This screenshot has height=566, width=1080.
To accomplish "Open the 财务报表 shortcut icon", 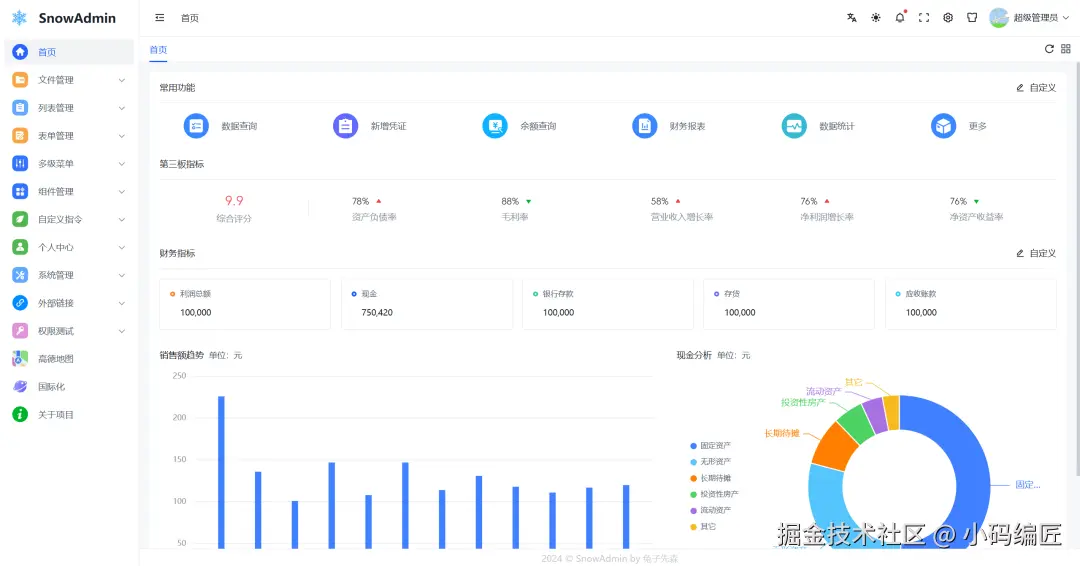I will [x=645, y=126].
